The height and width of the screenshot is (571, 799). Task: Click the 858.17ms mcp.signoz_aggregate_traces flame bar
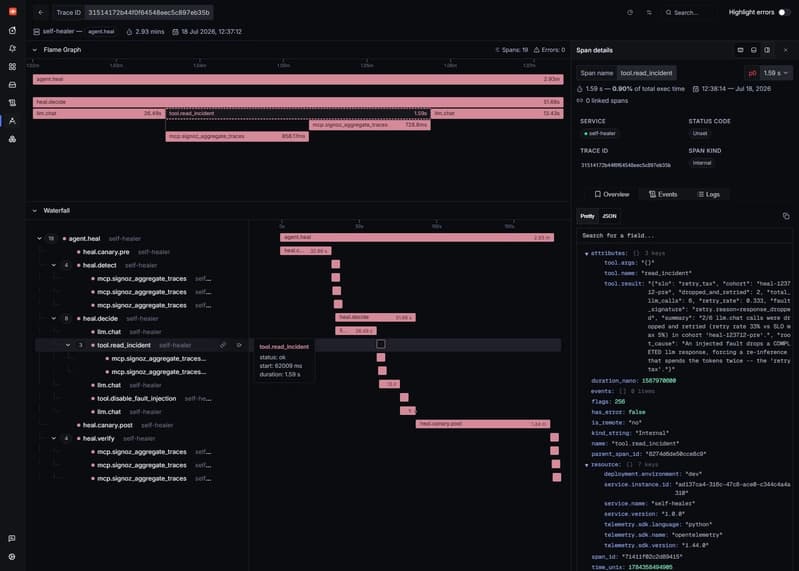pos(237,136)
